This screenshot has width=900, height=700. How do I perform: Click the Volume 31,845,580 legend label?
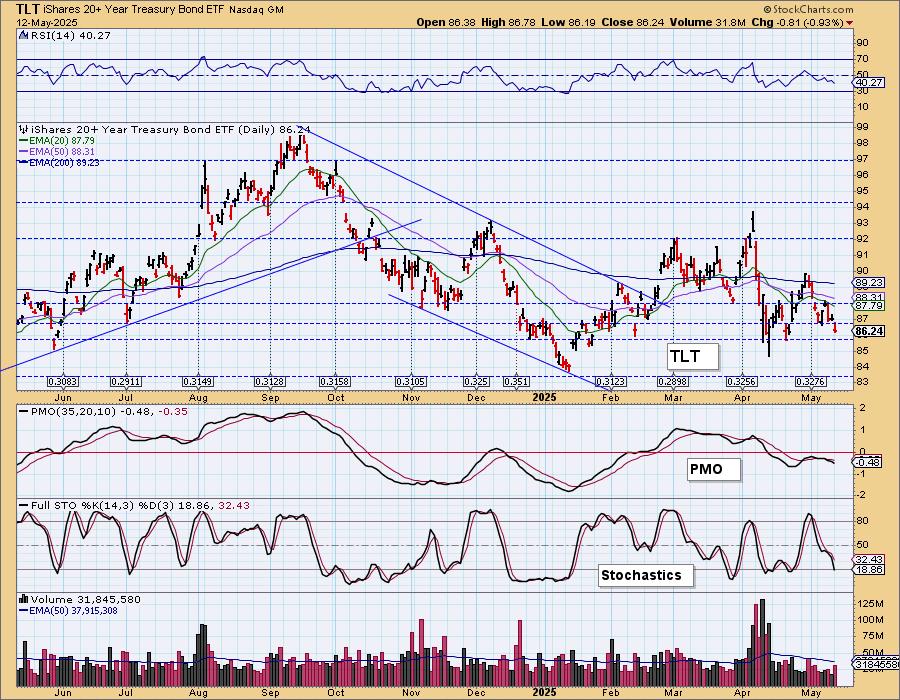tap(86, 600)
